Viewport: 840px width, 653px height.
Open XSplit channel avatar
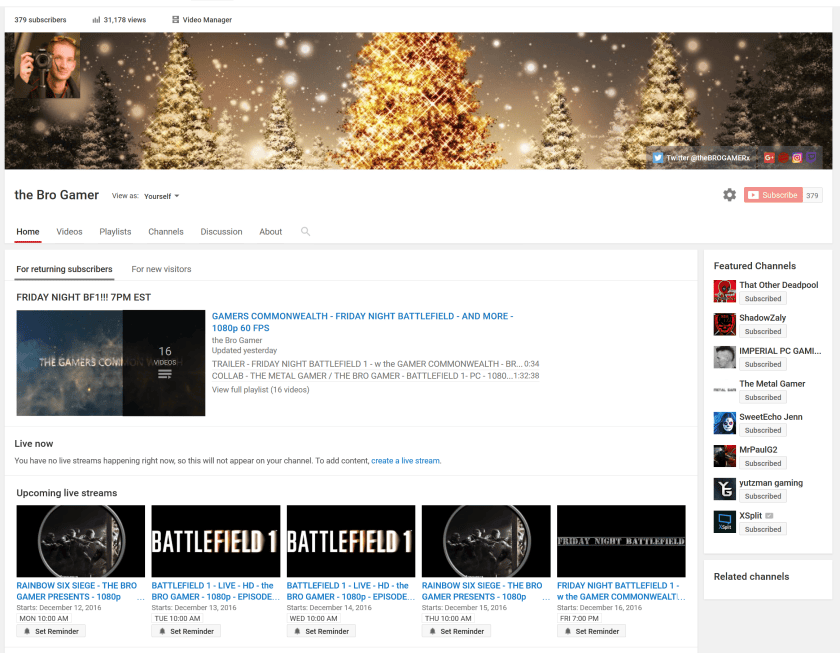point(725,522)
